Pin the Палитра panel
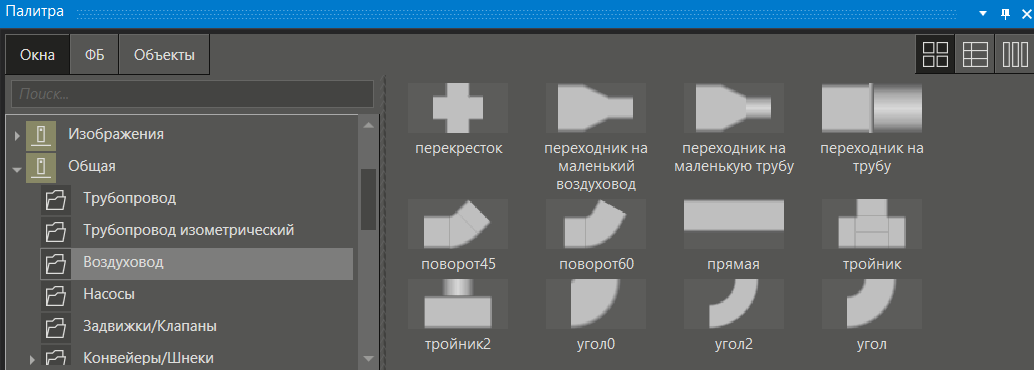This screenshot has height=370, width=1034. click(x=1005, y=13)
